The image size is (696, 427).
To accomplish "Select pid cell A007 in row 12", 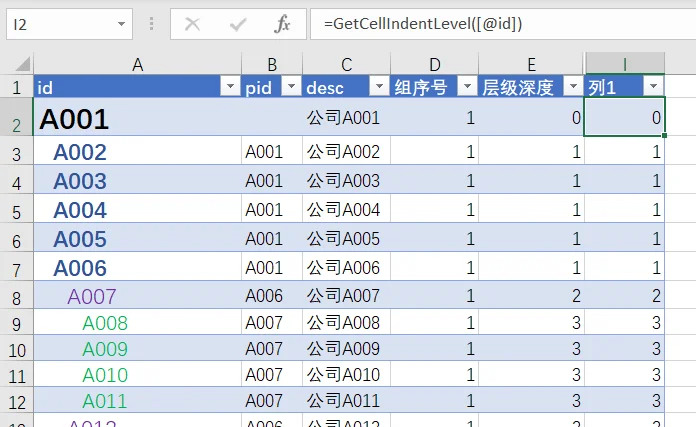I will [272, 400].
